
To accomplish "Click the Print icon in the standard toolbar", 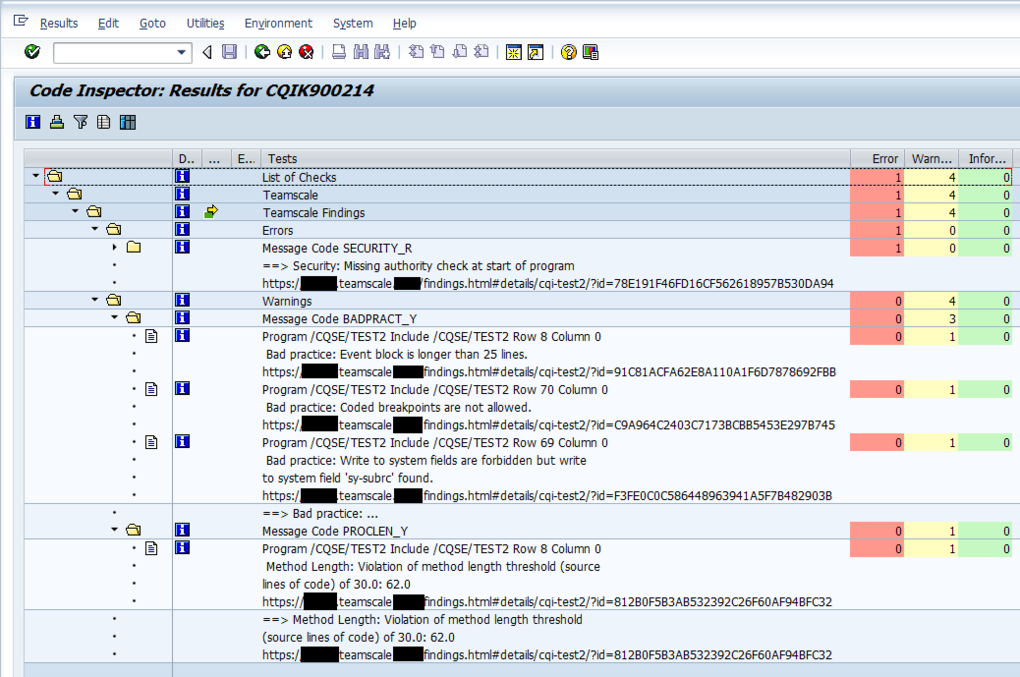I will (338, 52).
